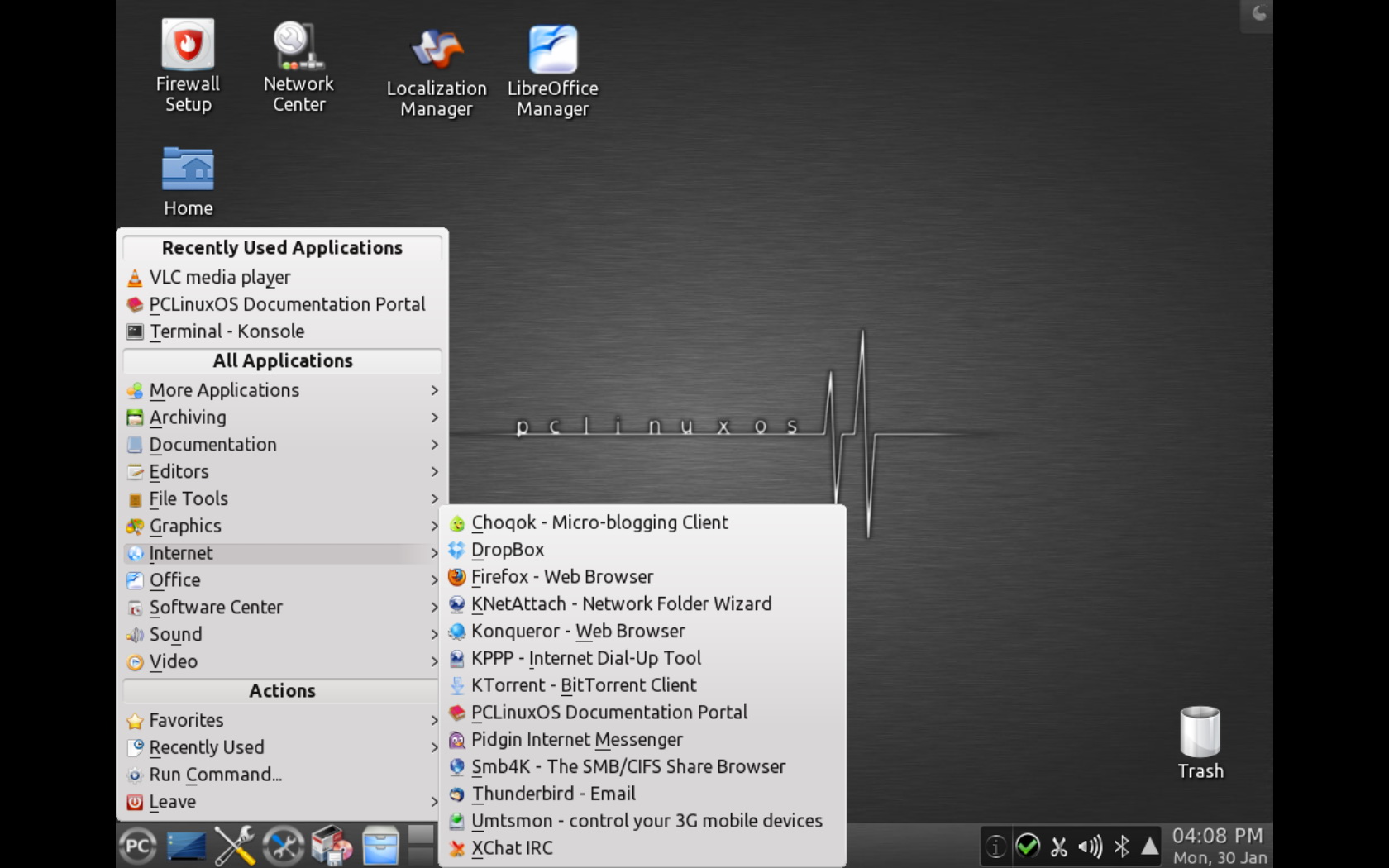Click the volume speaker tray icon
The width and height of the screenshot is (1389, 868).
(1090, 847)
